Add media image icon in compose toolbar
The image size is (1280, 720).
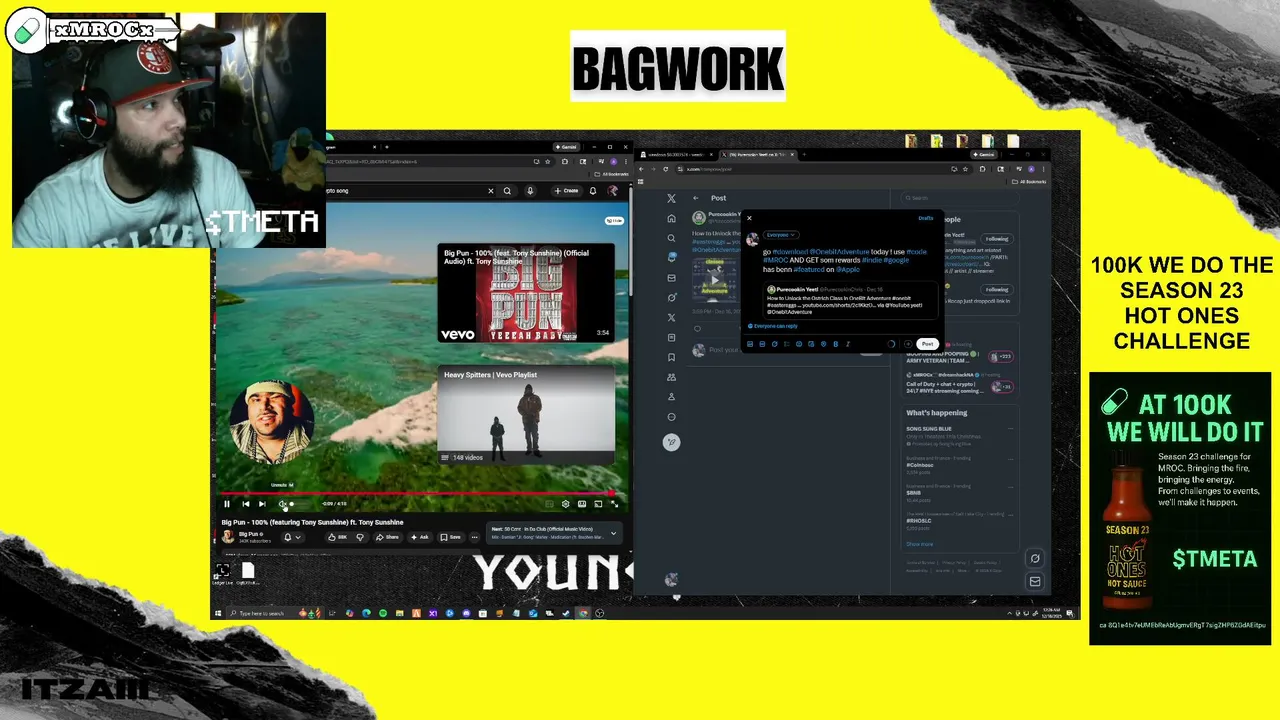(750, 344)
